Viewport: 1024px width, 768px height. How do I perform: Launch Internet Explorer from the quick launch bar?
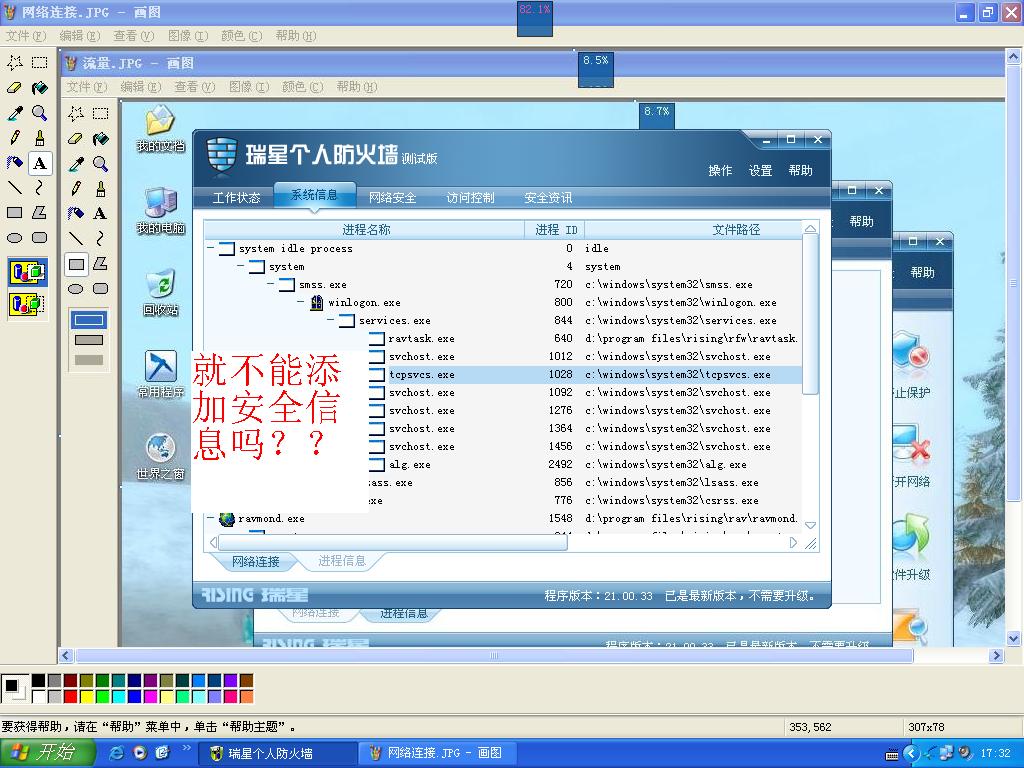click(x=117, y=753)
